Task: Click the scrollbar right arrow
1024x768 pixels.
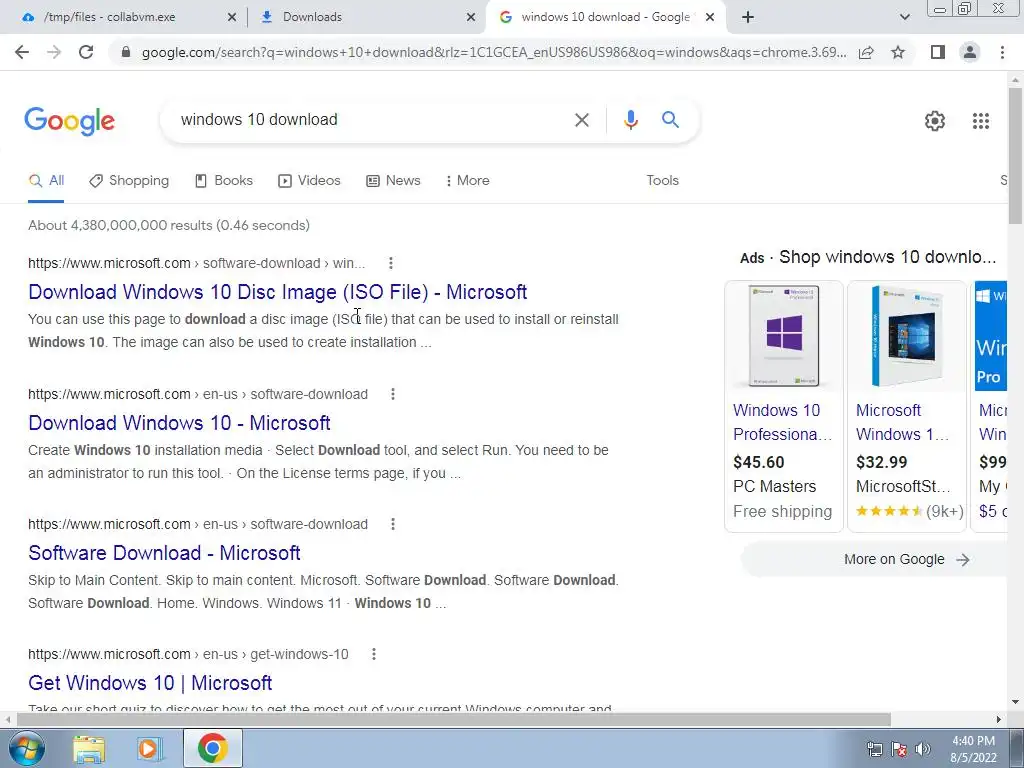Action: [999, 719]
